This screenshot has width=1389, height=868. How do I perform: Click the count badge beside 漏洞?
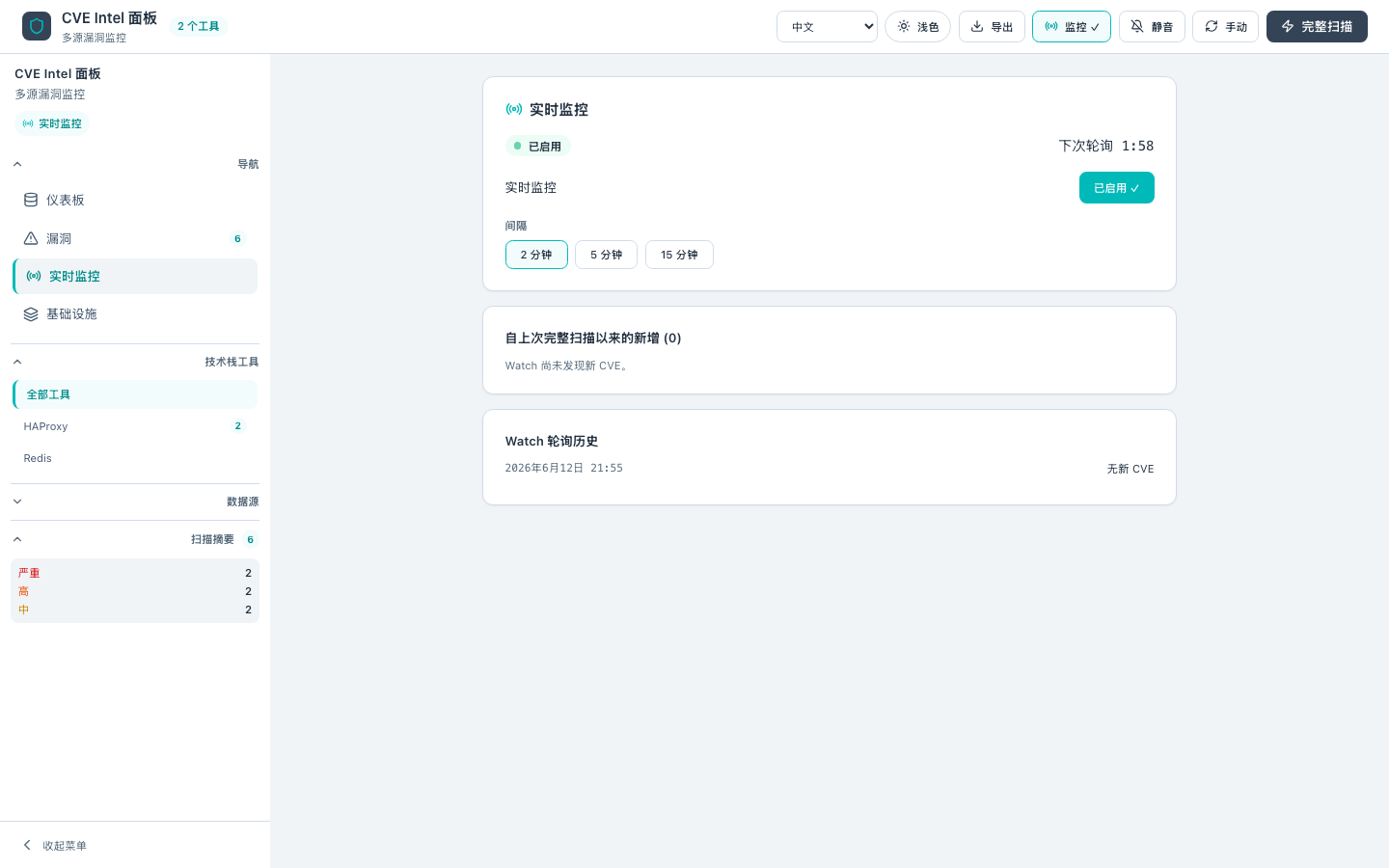coord(237,238)
